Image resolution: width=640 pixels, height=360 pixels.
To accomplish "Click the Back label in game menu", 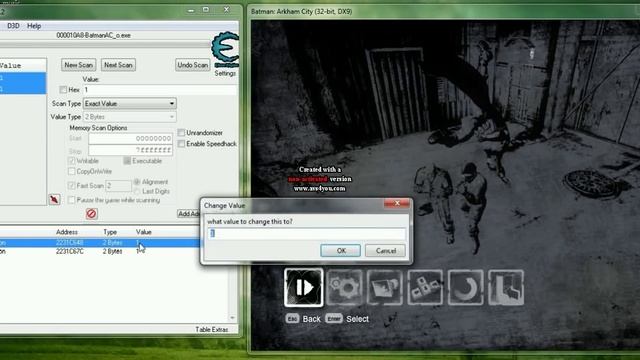I will coord(311,319).
